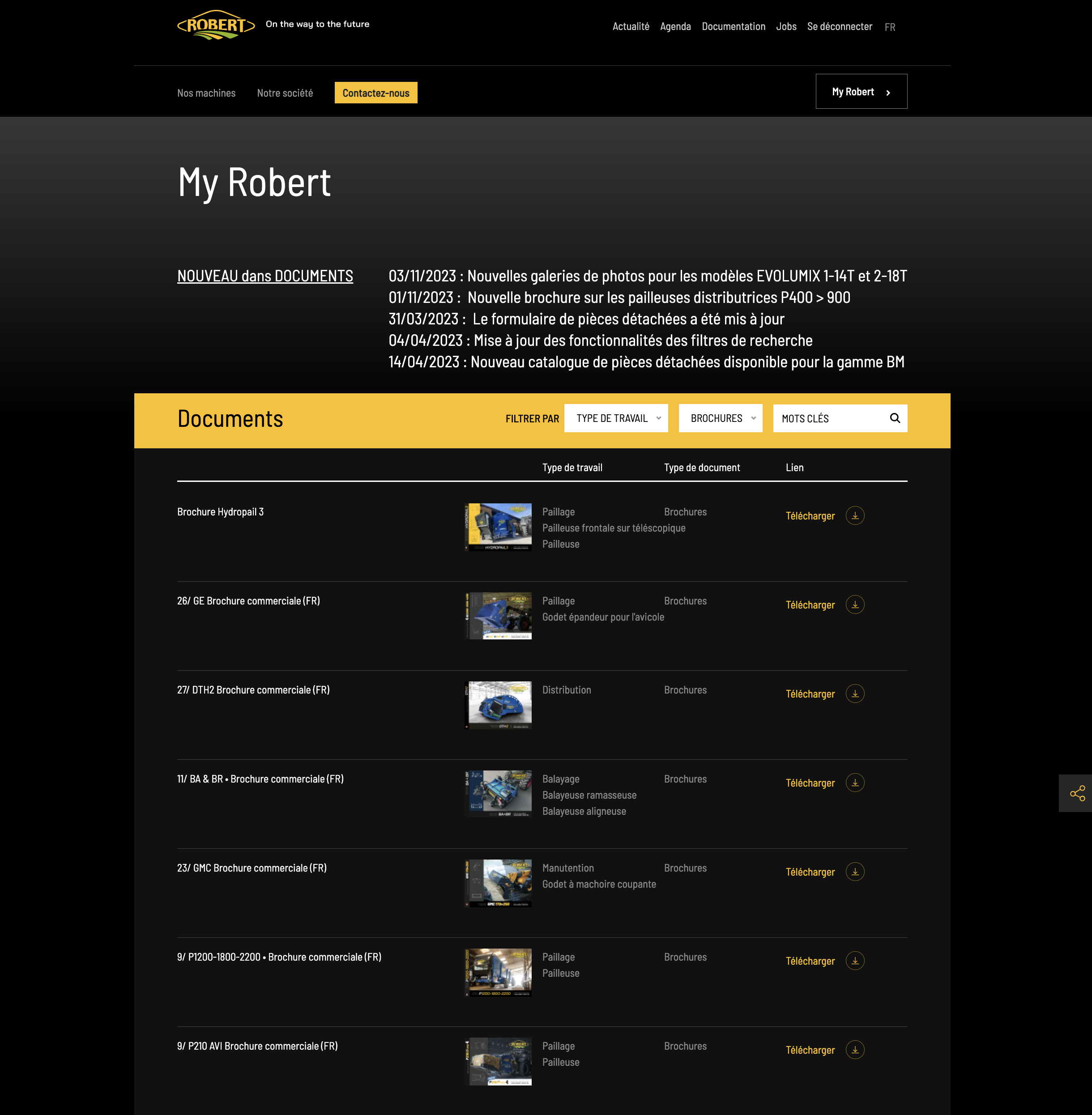Screen dimensions: 1092x1115
Task: Click the 26/ GE brochure thumbnail
Action: pyautogui.click(x=498, y=616)
